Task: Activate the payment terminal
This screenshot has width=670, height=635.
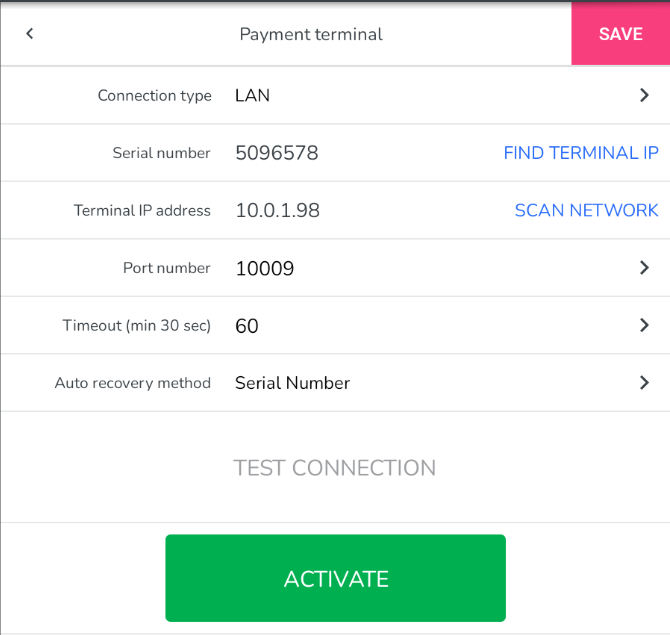Action: click(x=335, y=578)
